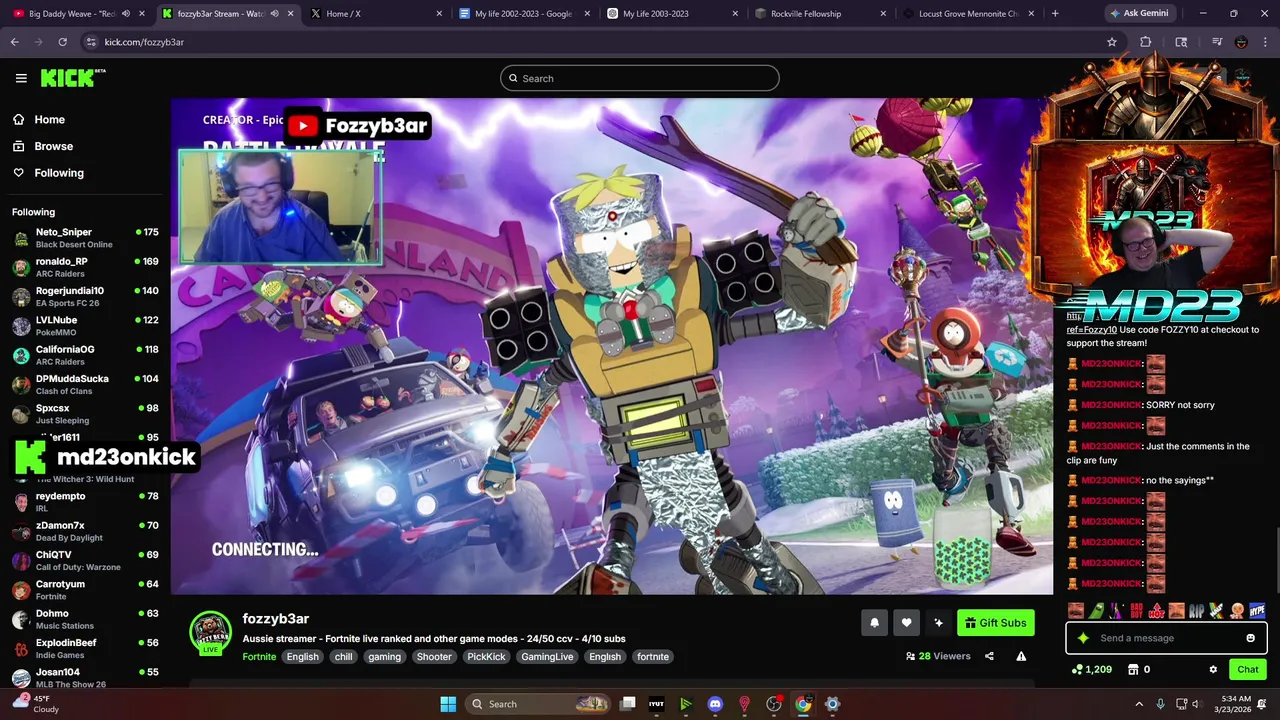
Task: Click the HOT emote
Action: point(1157,611)
